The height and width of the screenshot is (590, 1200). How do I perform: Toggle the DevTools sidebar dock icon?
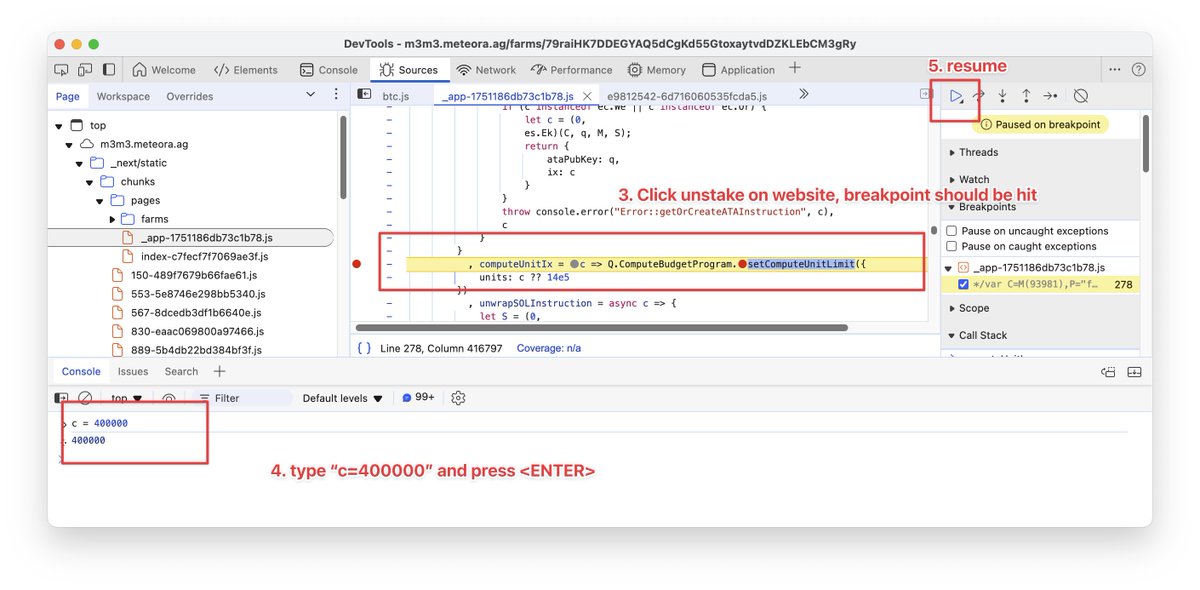coord(109,70)
